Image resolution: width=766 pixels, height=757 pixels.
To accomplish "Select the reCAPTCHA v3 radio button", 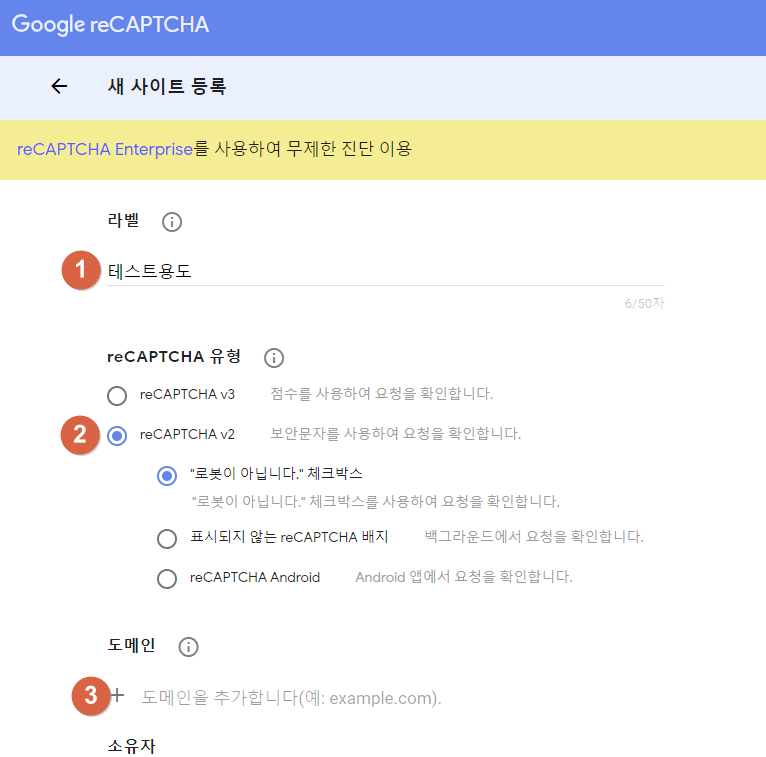I will pyautogui.click(x=117, y=395).
